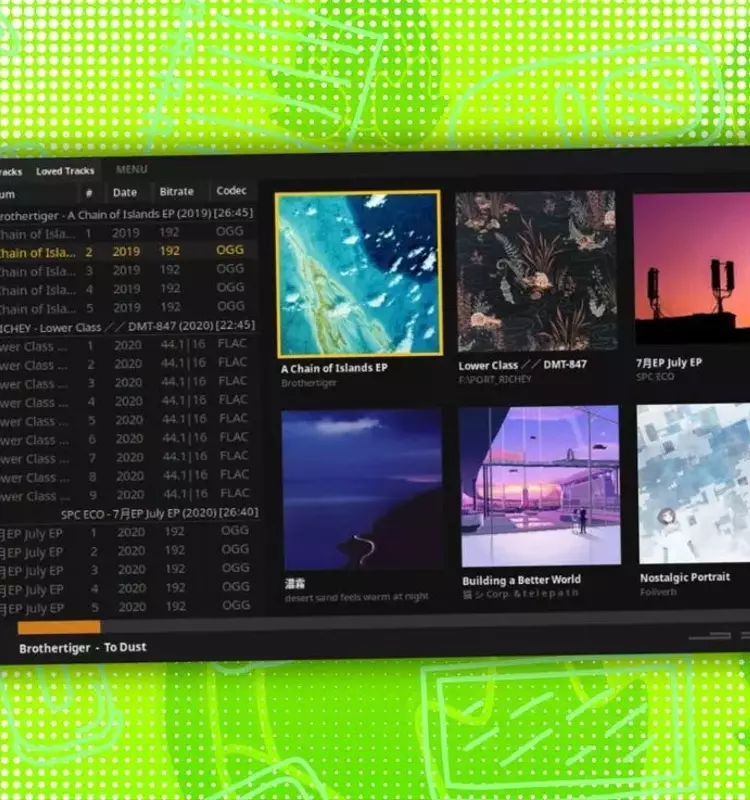
Task: Select Lower Class FLAC track 9
Action: 129,494
